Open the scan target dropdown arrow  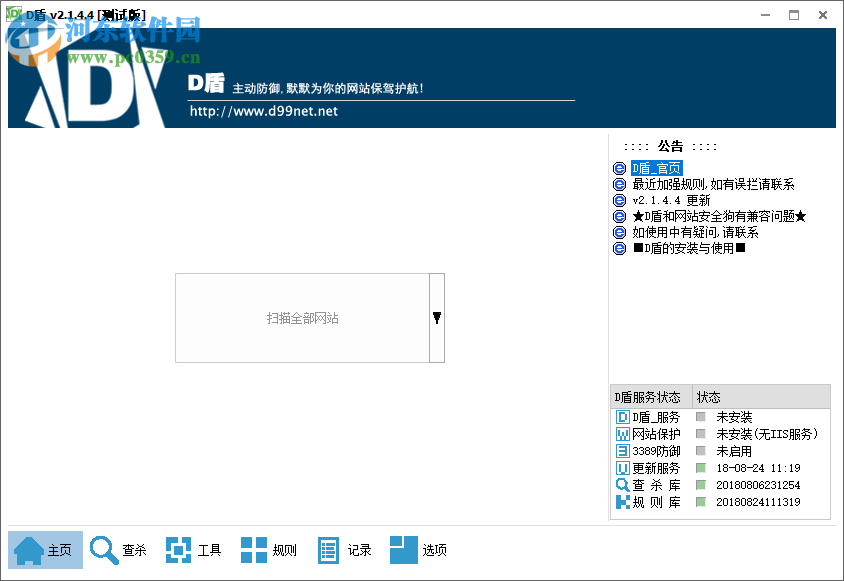[437, 317]
